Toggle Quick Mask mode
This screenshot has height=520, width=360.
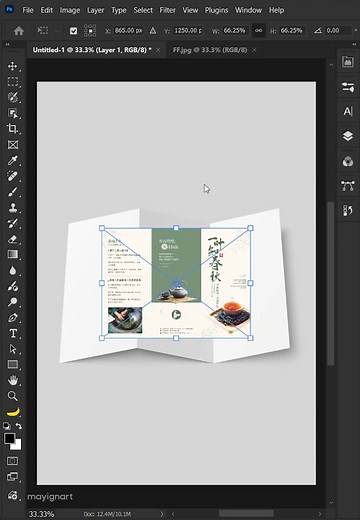click(13, 461)
